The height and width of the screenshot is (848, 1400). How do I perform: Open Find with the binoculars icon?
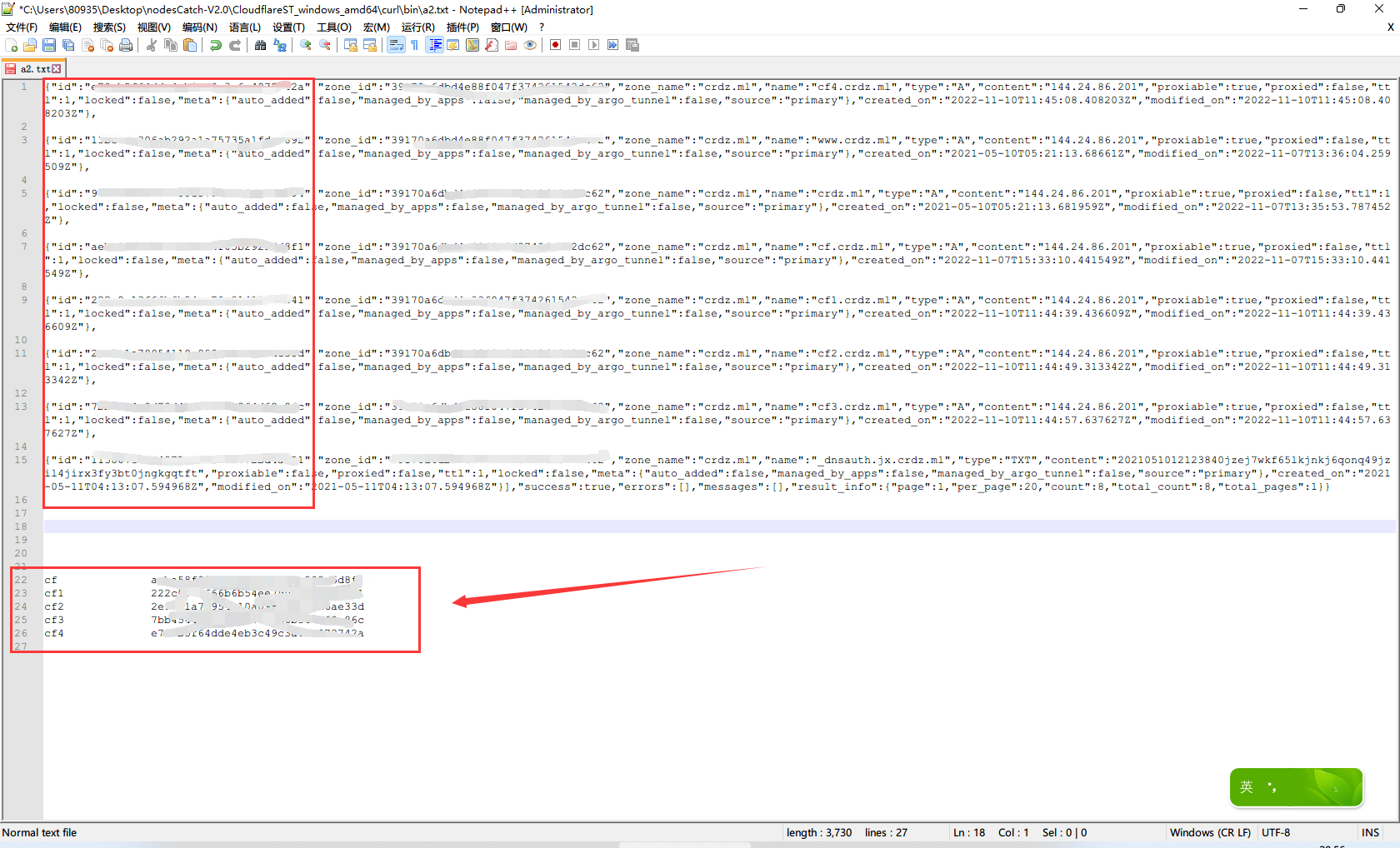[x=261, y=45]
